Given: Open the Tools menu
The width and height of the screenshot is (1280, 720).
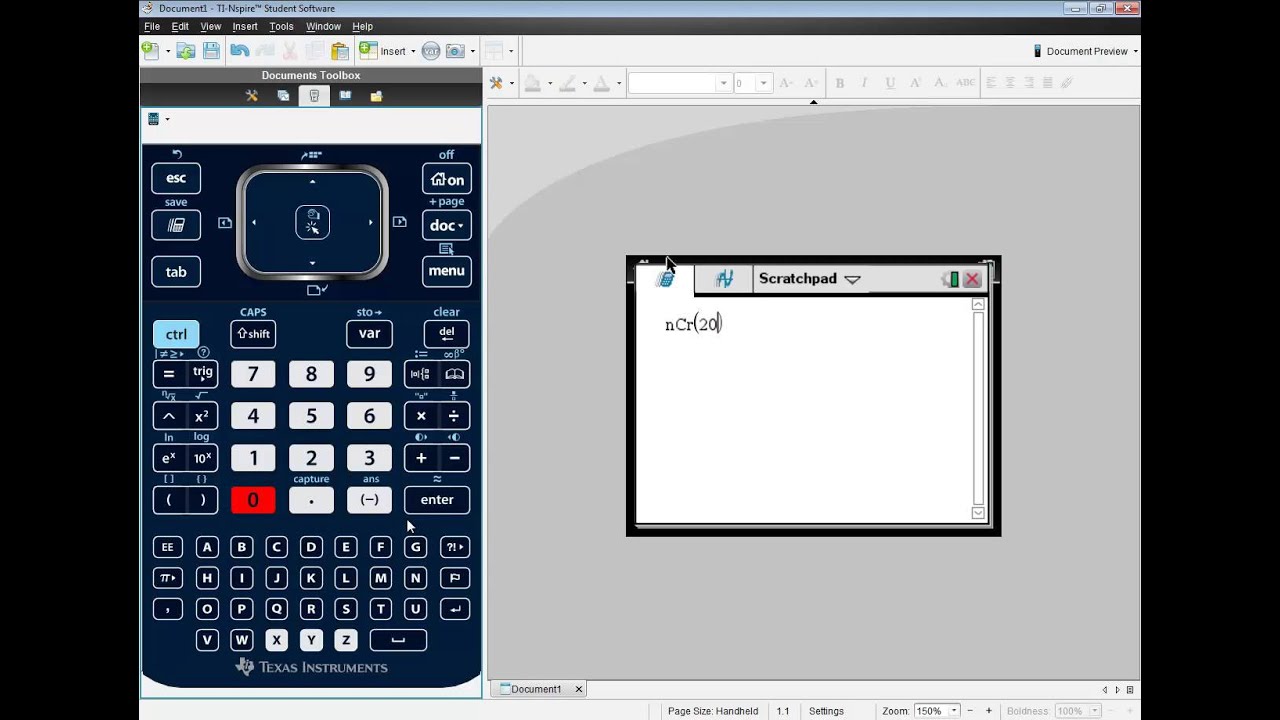Looking at the screenshot, I should 281,26.
